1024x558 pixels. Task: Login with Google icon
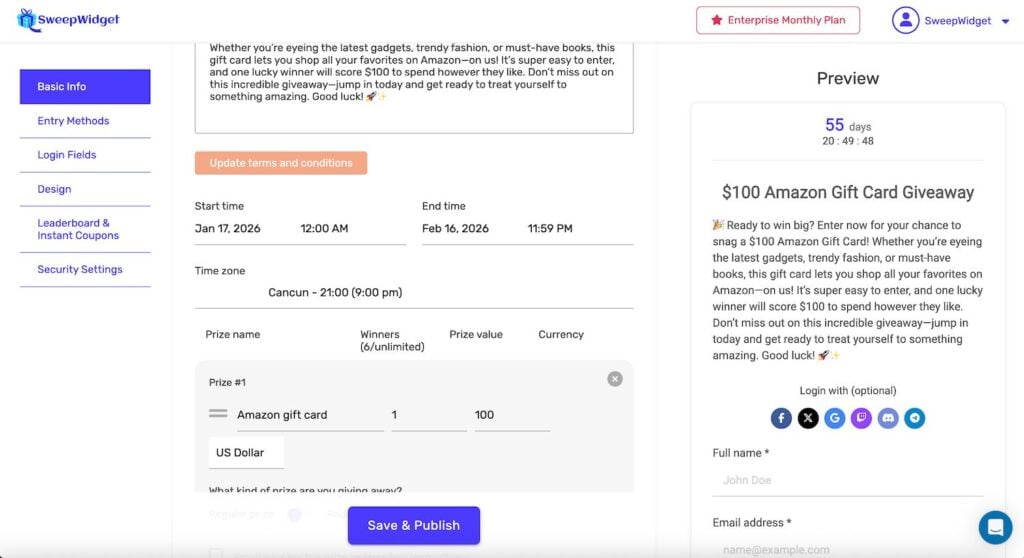[835, 418]
